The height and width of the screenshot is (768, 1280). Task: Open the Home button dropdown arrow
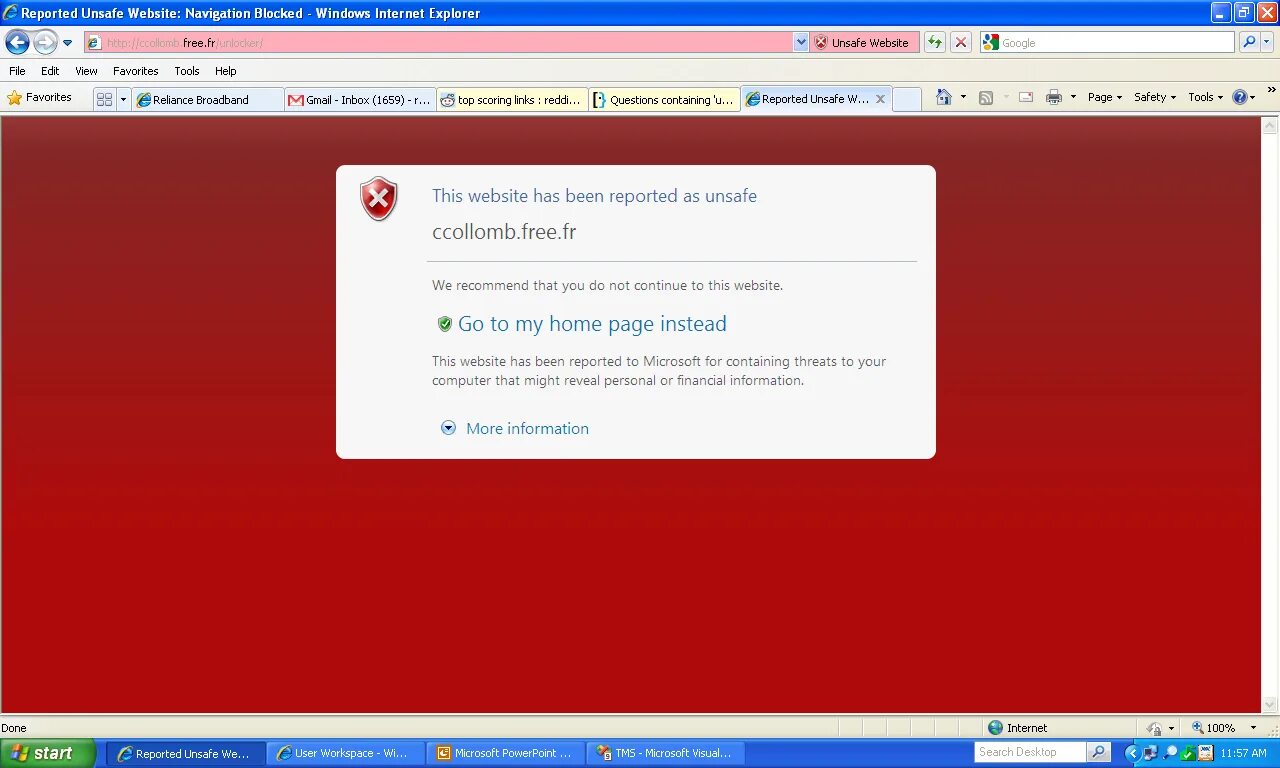tap(963, 97)
